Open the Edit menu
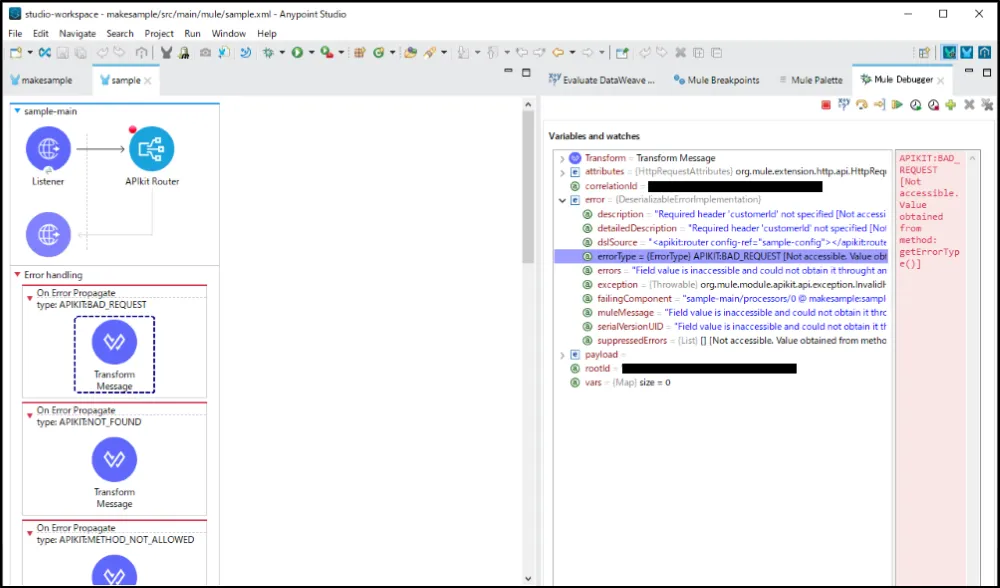Screen dimensions: 1000x588 [41, 34]
